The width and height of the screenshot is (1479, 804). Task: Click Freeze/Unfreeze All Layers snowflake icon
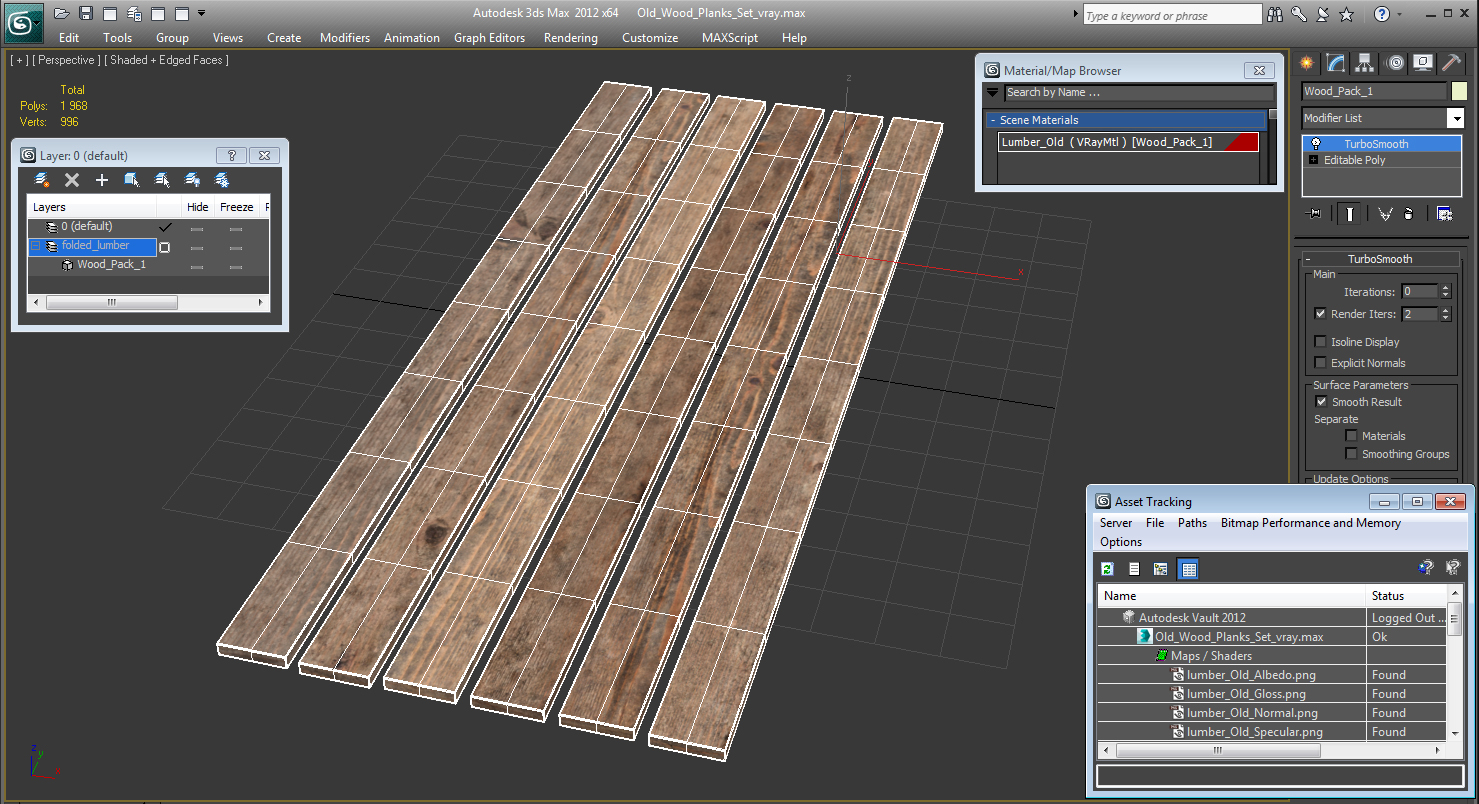click(x=222, y=180)
